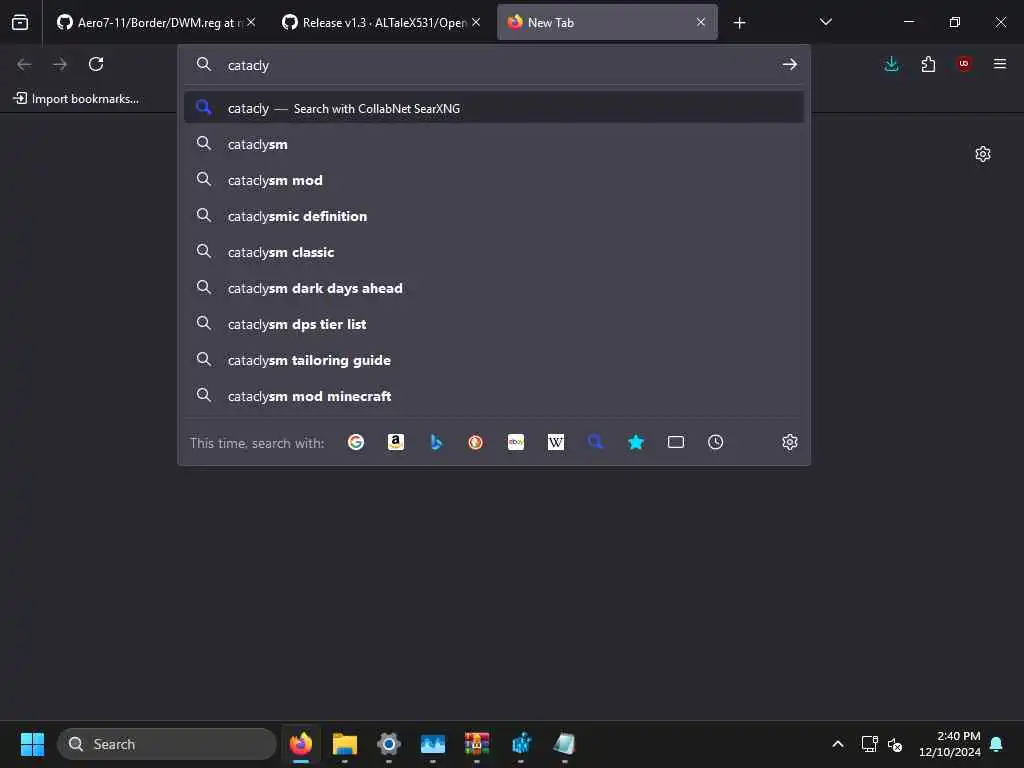
Task: Open Settings gear app in the taskbar
Action: (x=389, y=744)
